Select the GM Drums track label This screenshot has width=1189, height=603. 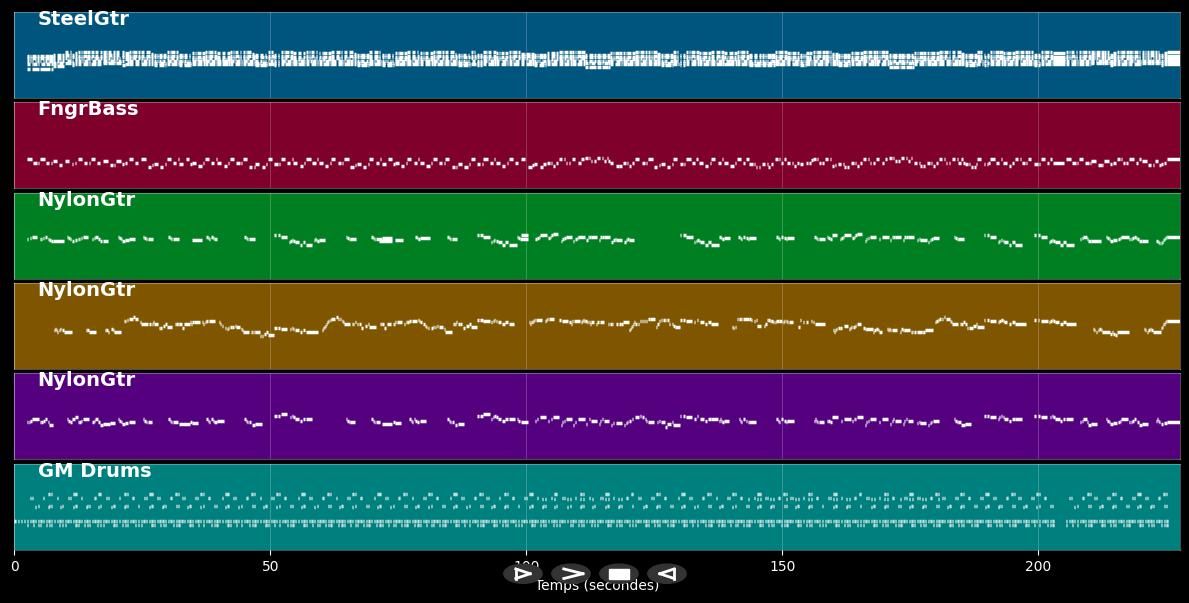94,471
